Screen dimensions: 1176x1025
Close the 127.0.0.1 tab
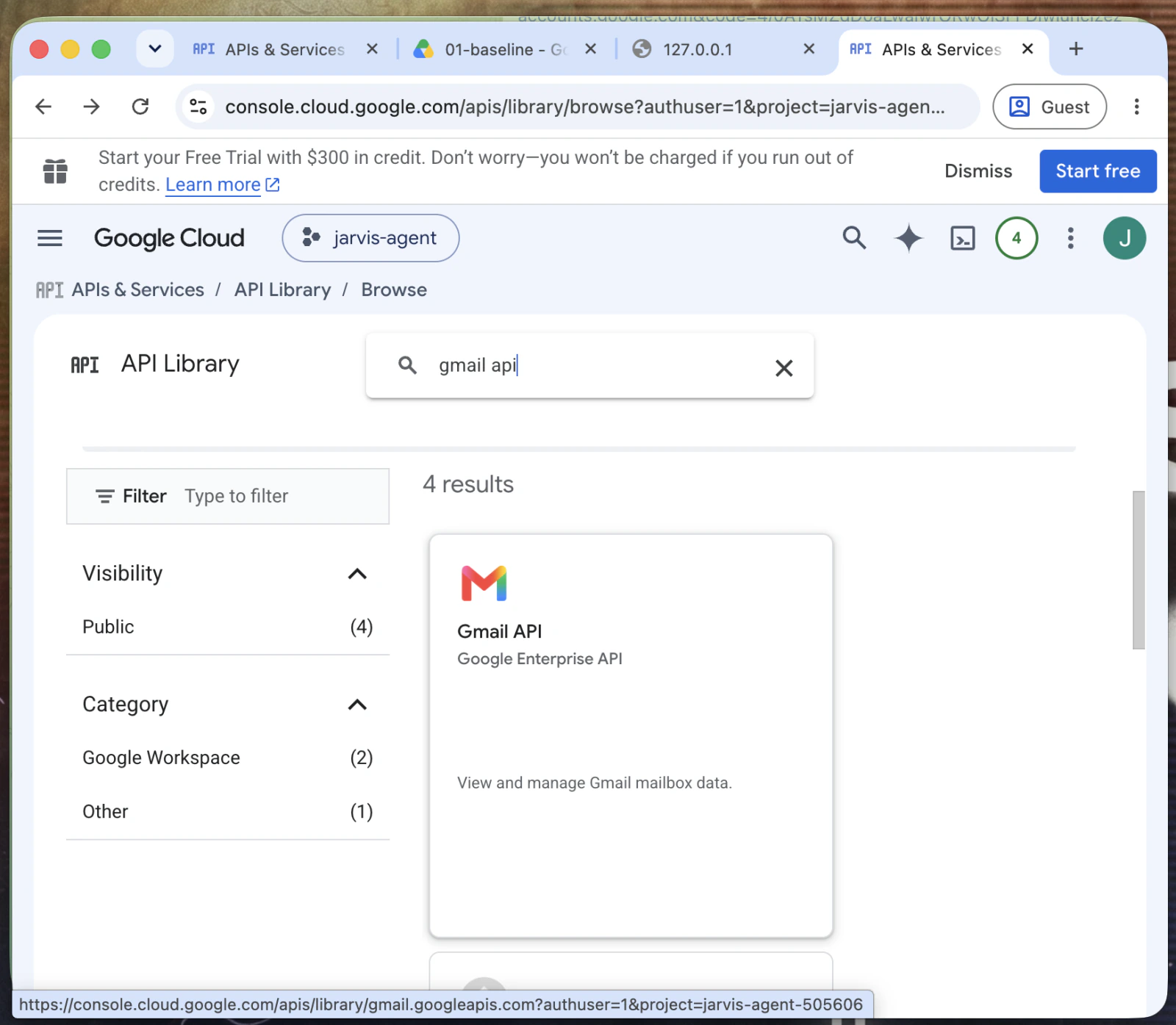click(809, 48)
